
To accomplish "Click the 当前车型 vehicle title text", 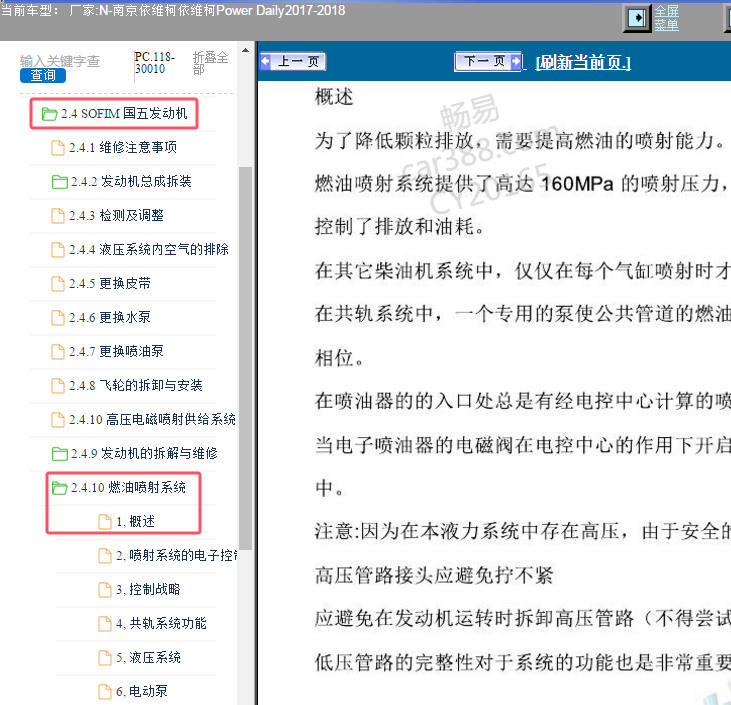I will [x=173, y=10].
